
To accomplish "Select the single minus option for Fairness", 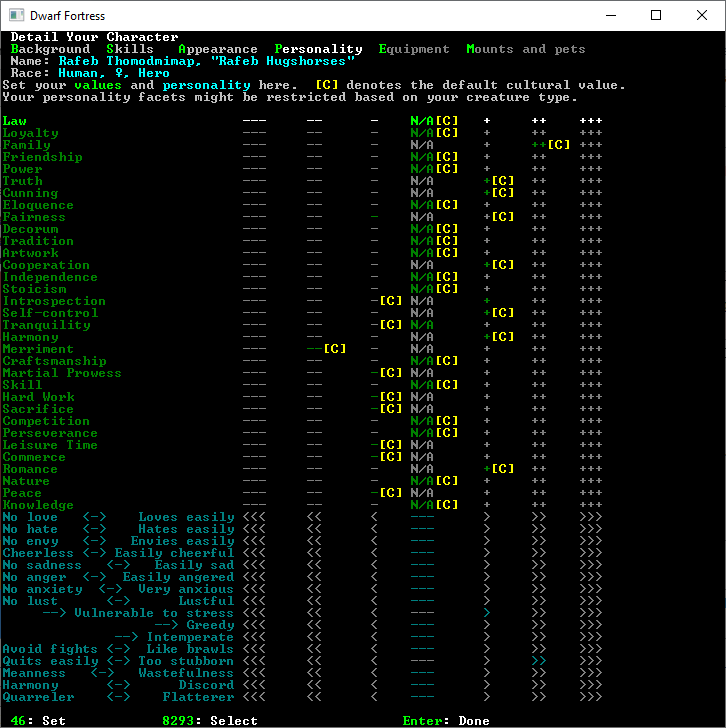I will tap(375, 217).
